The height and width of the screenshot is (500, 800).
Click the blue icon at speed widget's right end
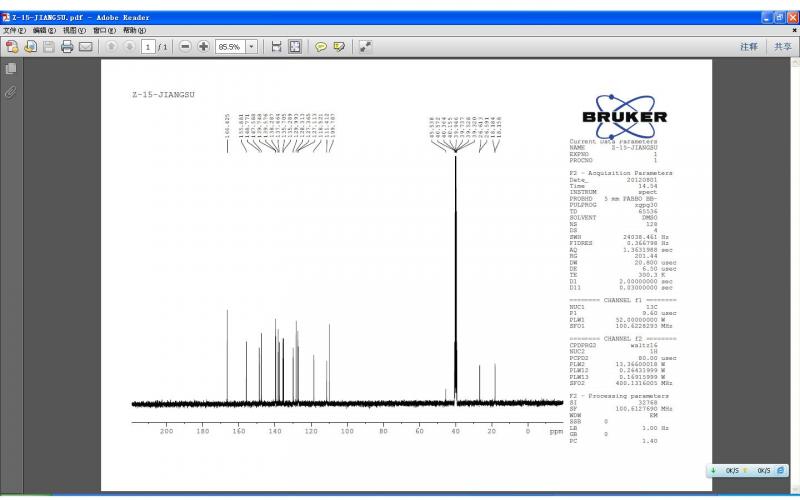pyautogui.click(x=780, y=470)
